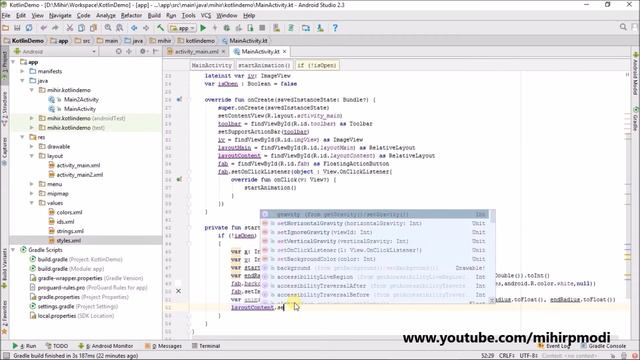640x360 pixels.
Task: Click the Save All toolbar icon
Action: [17, 28]
